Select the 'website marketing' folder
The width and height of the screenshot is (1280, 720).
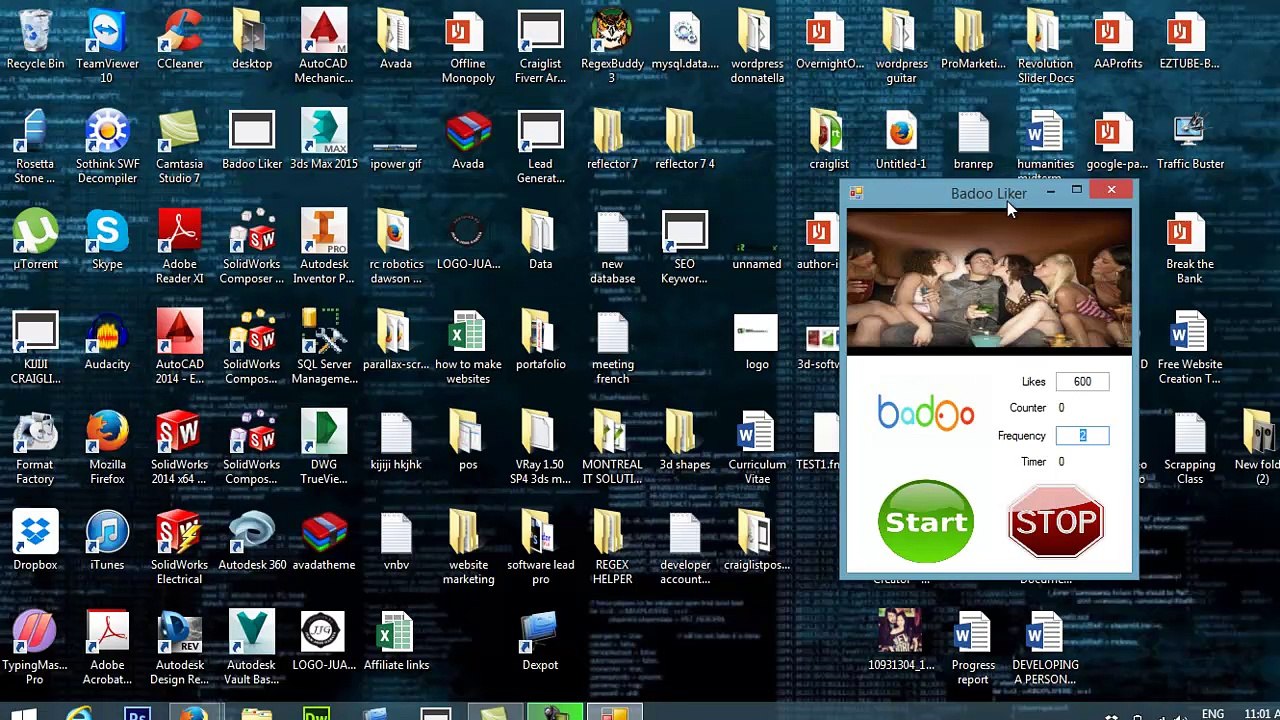tap(468, 547)
